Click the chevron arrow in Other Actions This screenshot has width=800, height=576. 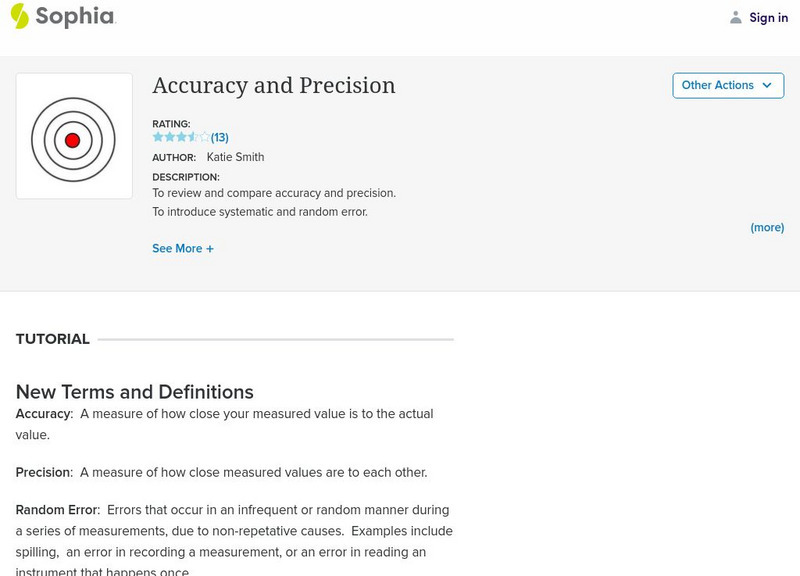pyautogui.click(x=767, y=86)
